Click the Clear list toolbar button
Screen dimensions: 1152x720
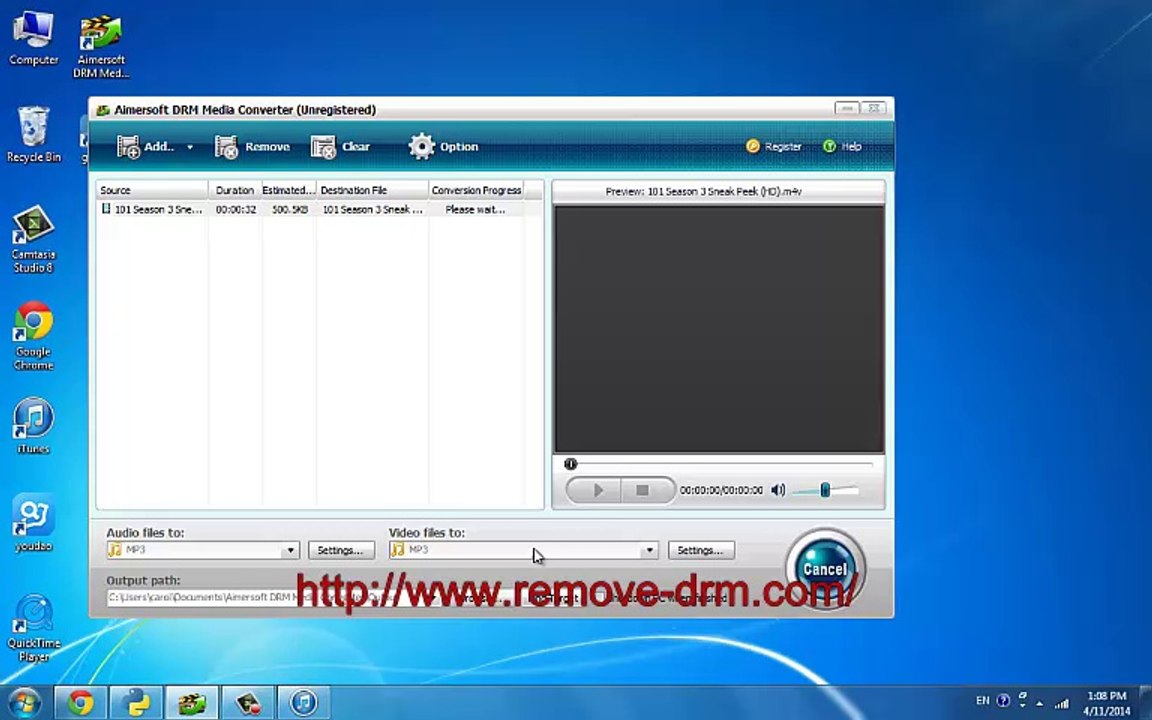tap(340, 147)
